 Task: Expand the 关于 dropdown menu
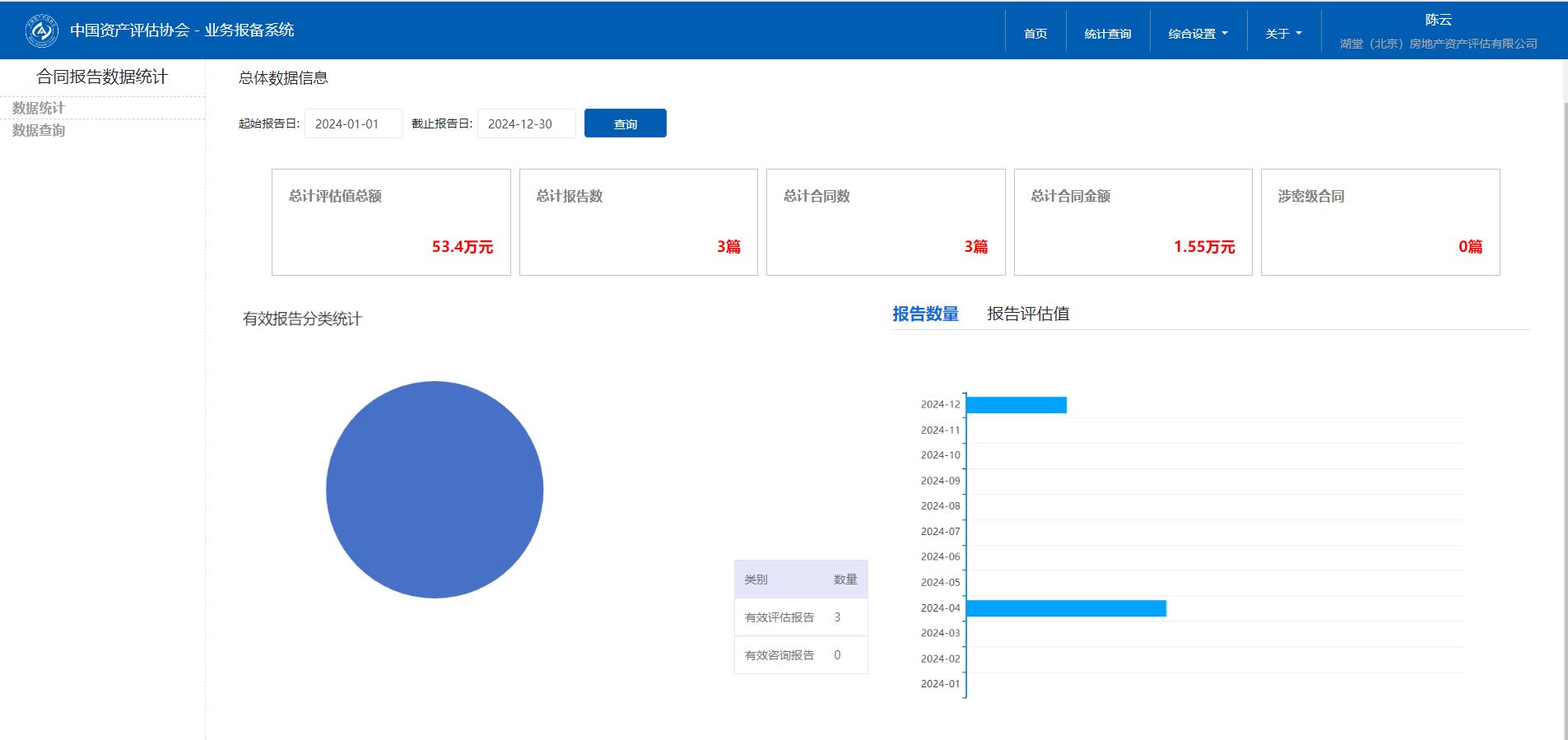tap(1283, 34)
